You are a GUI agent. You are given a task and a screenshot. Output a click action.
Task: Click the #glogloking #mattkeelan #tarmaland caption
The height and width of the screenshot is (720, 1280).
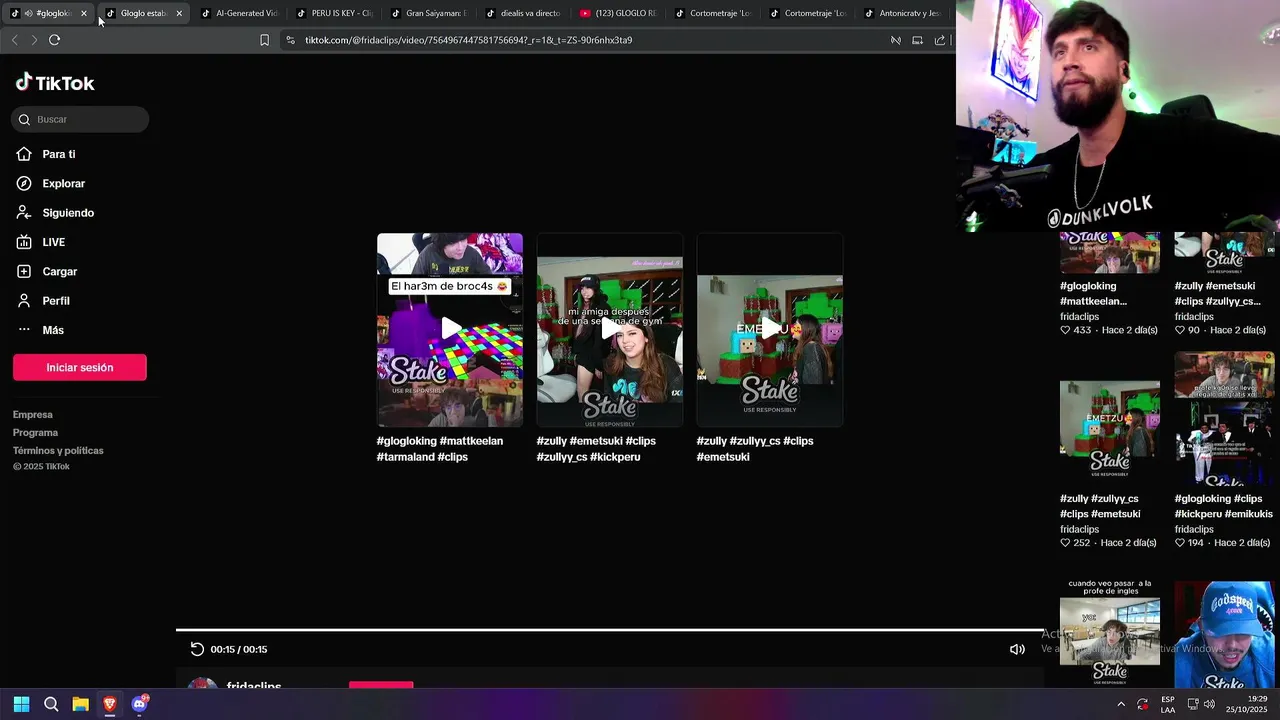coord(440,449)
